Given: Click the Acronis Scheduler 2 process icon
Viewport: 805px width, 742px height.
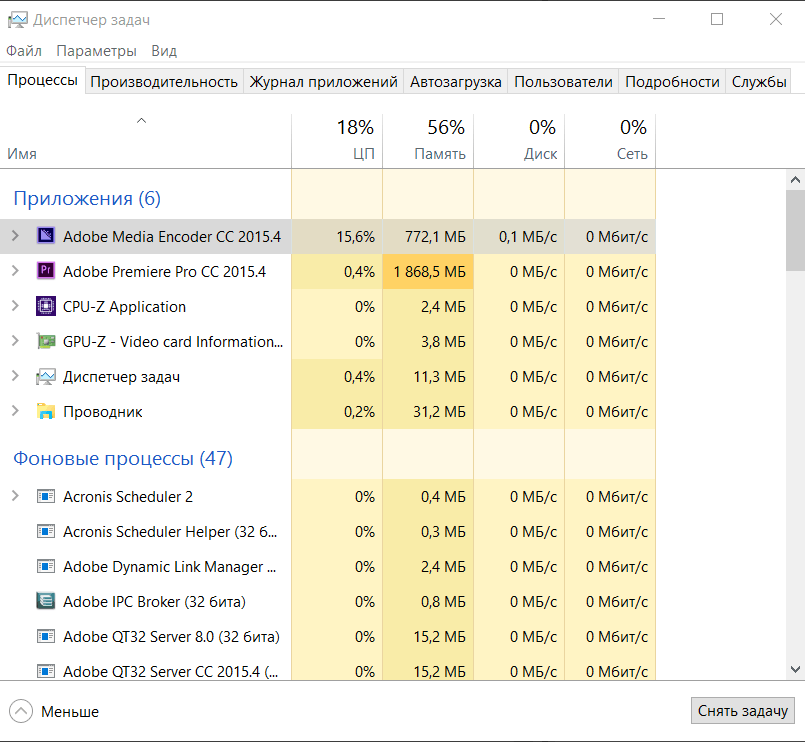Looking at the screenshot, I should click(46, 497).
